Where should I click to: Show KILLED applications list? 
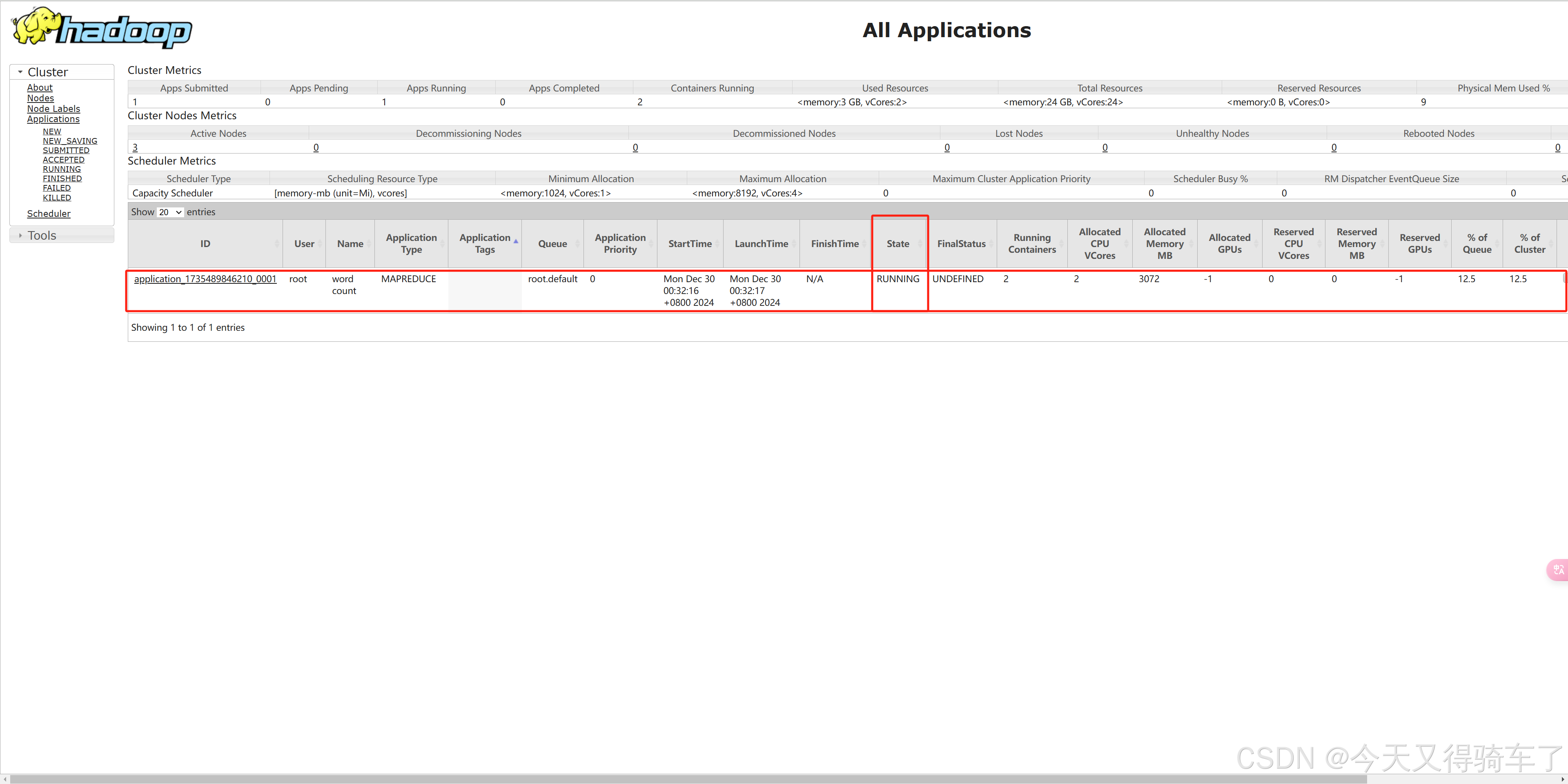57,197
